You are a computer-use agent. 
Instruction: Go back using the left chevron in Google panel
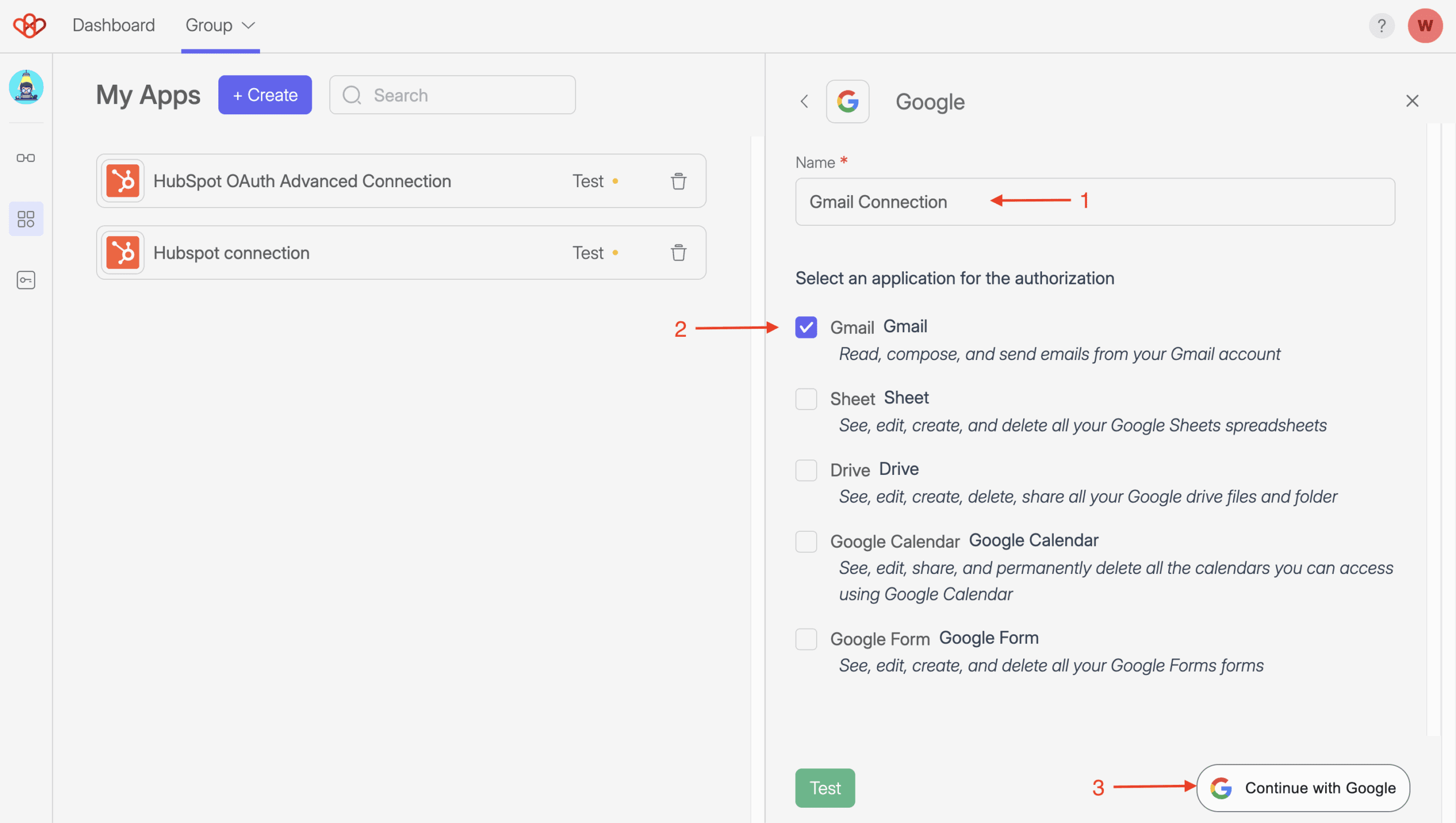pos(804,101)
